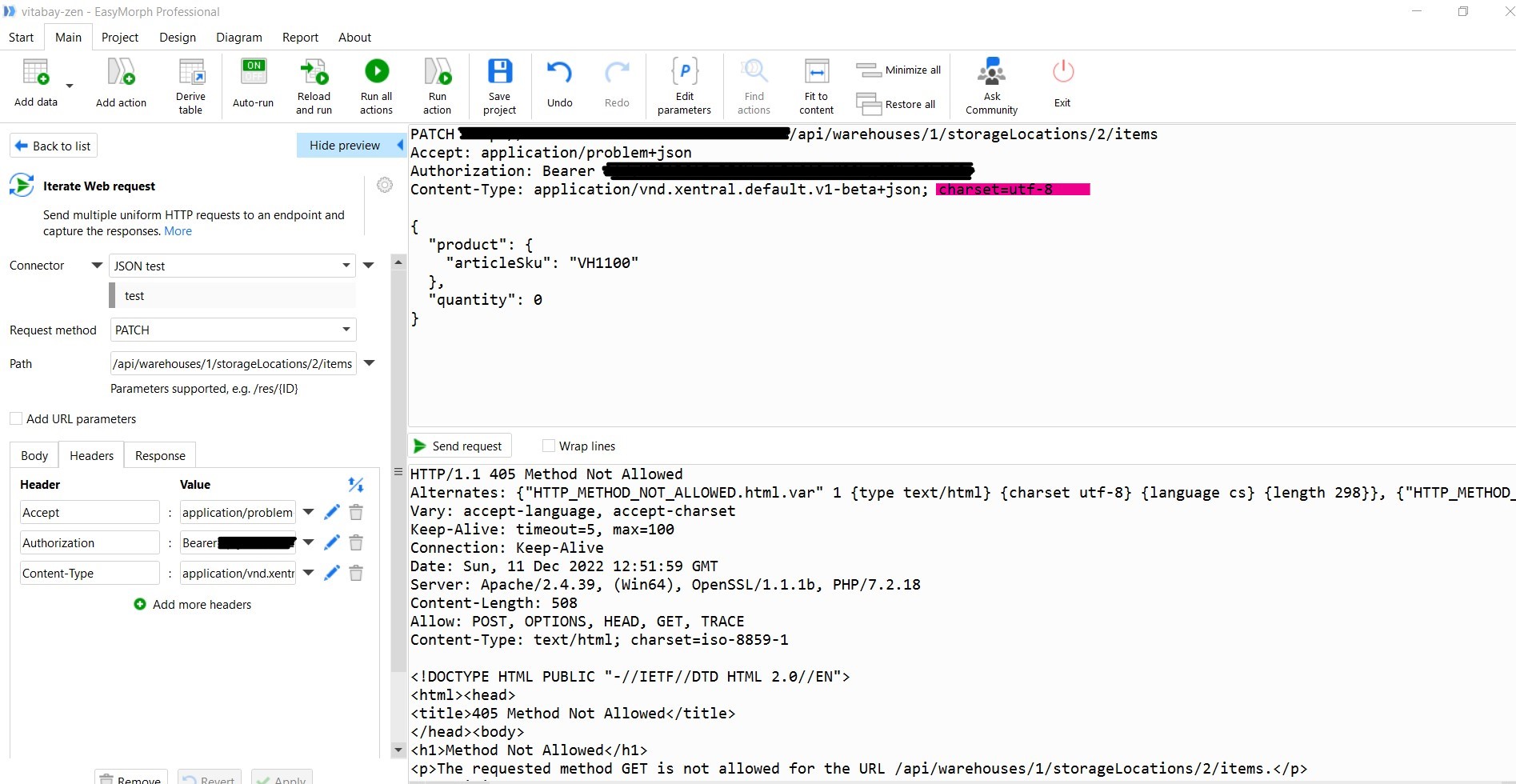Edit the Accept header value pencil

coord(332,512)
